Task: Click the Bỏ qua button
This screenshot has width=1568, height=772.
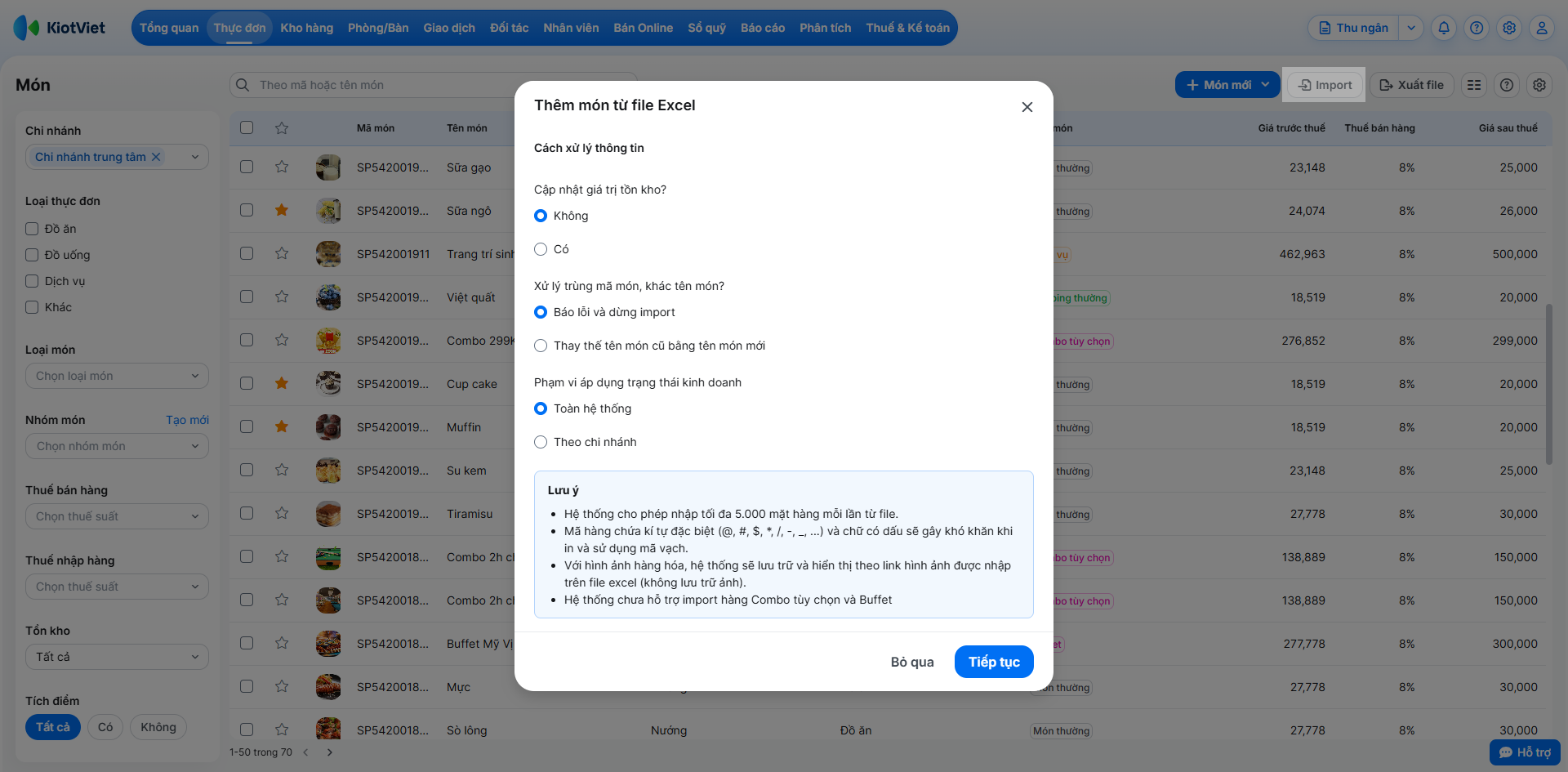Action: 912,662
